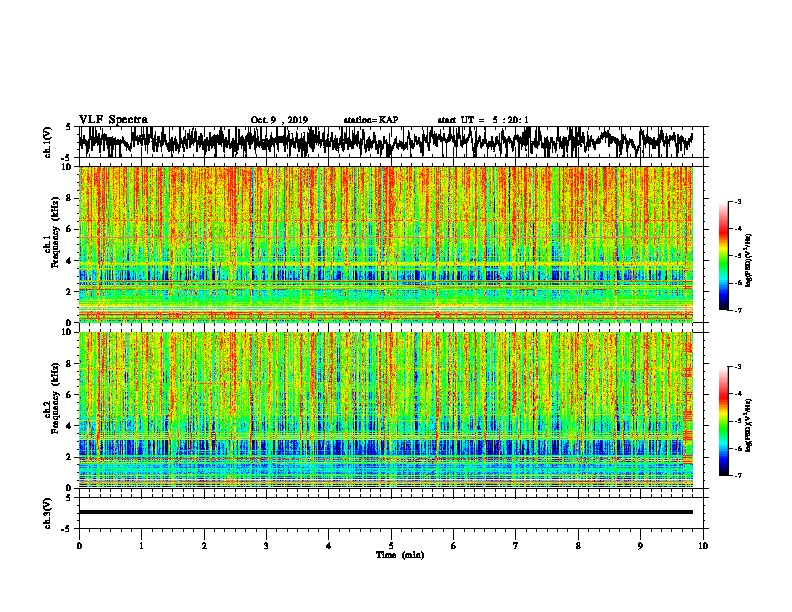Click time-axis tick label "7"
792x612 pixels.
point(516,546)
